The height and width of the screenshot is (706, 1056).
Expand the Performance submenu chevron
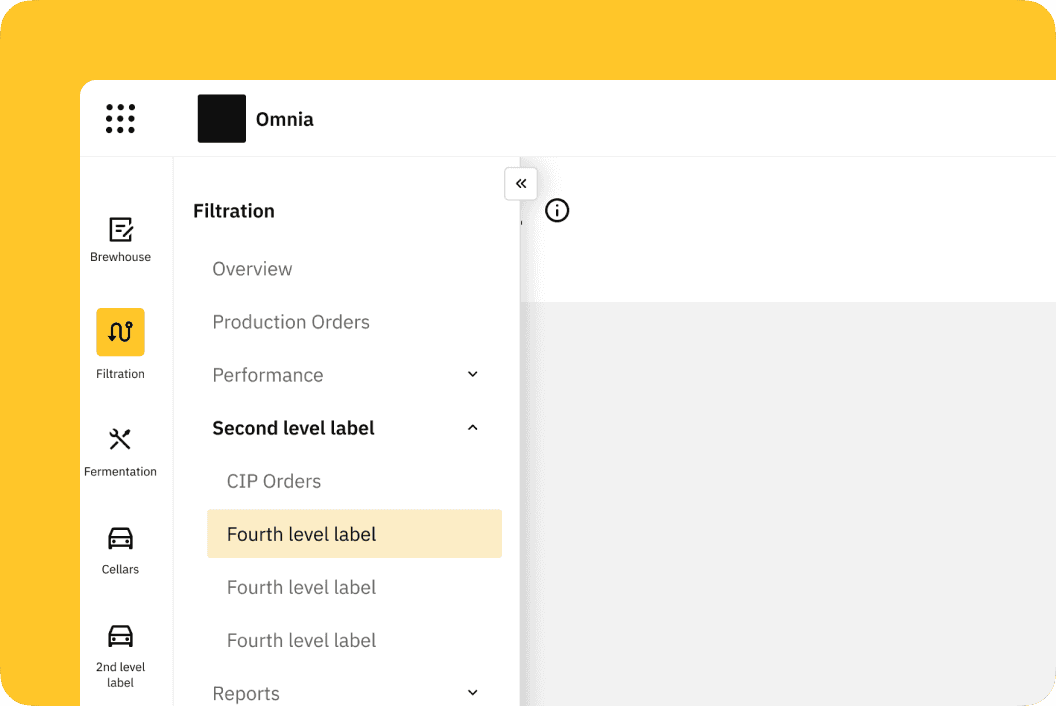473,375
